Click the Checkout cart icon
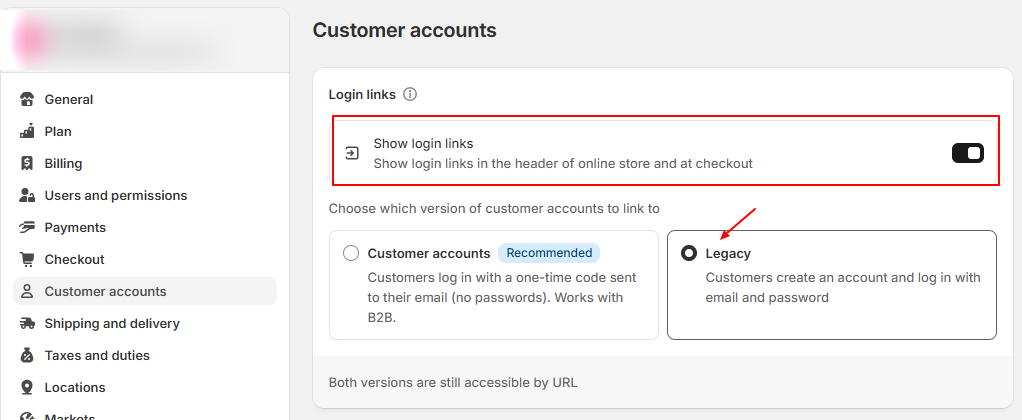 coord(27,259)
